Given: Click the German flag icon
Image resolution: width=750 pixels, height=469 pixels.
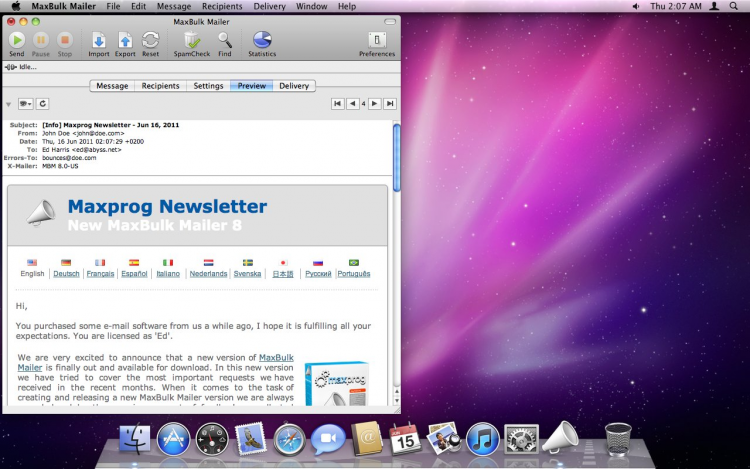Looking at the screenshot, I should pyautogui.click(x=66, y=262).
